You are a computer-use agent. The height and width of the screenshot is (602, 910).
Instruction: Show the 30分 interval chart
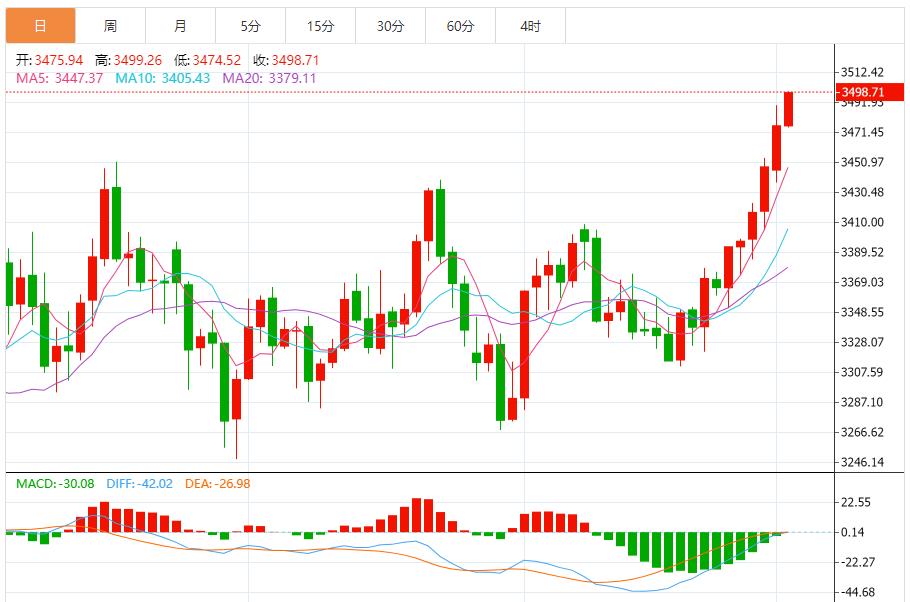390,26
